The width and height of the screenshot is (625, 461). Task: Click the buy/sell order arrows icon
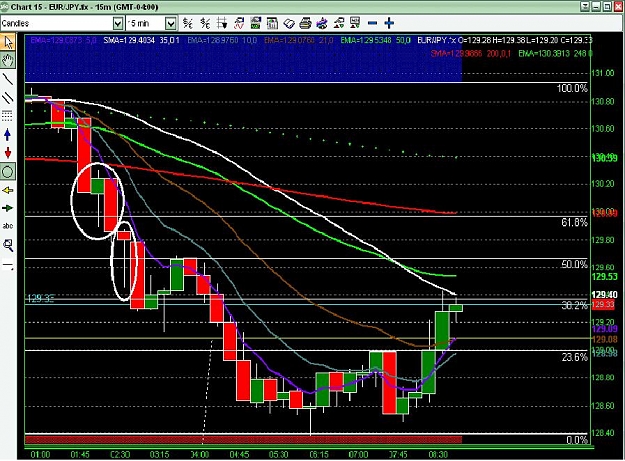[339, 24]
